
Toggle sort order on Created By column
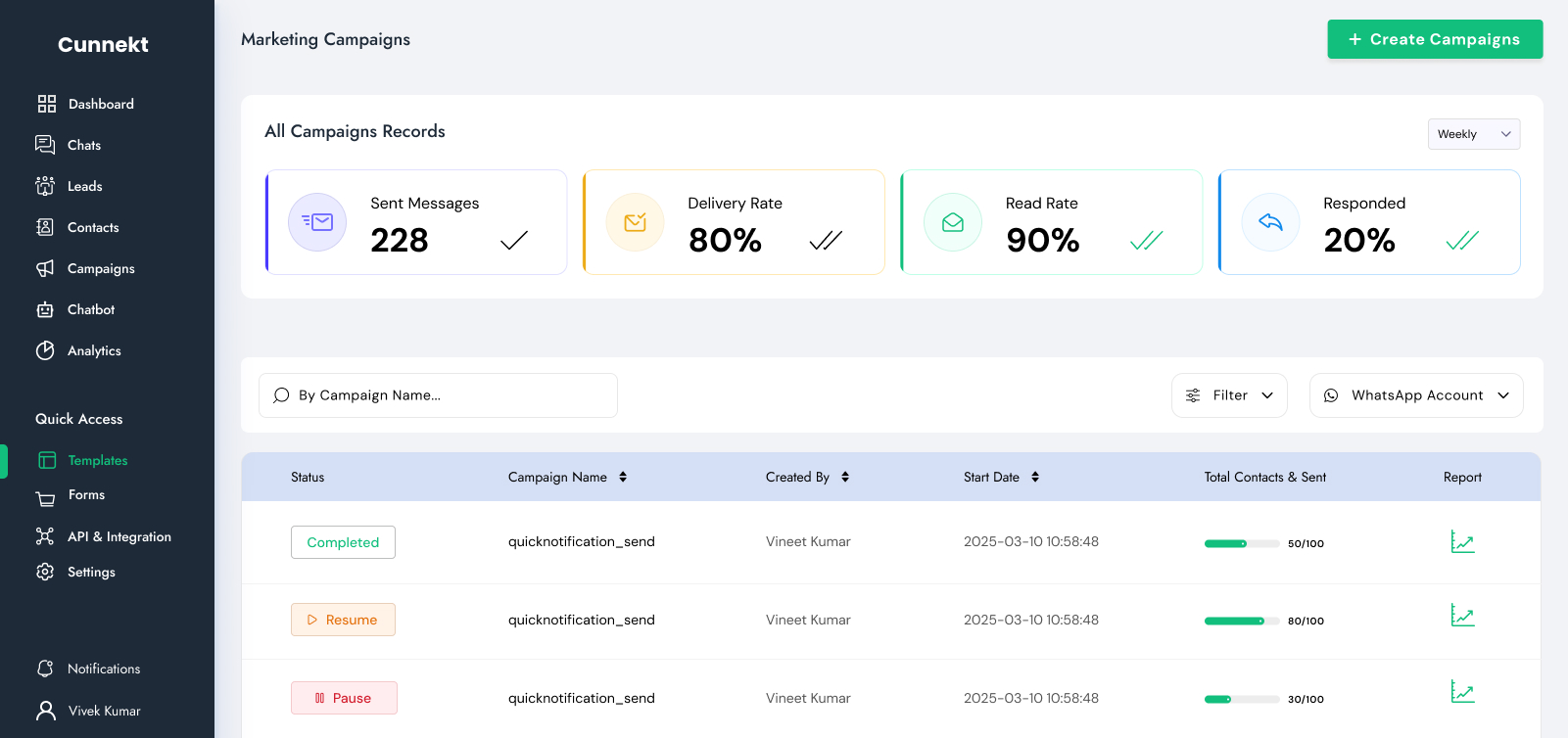[x=845, y=477]
